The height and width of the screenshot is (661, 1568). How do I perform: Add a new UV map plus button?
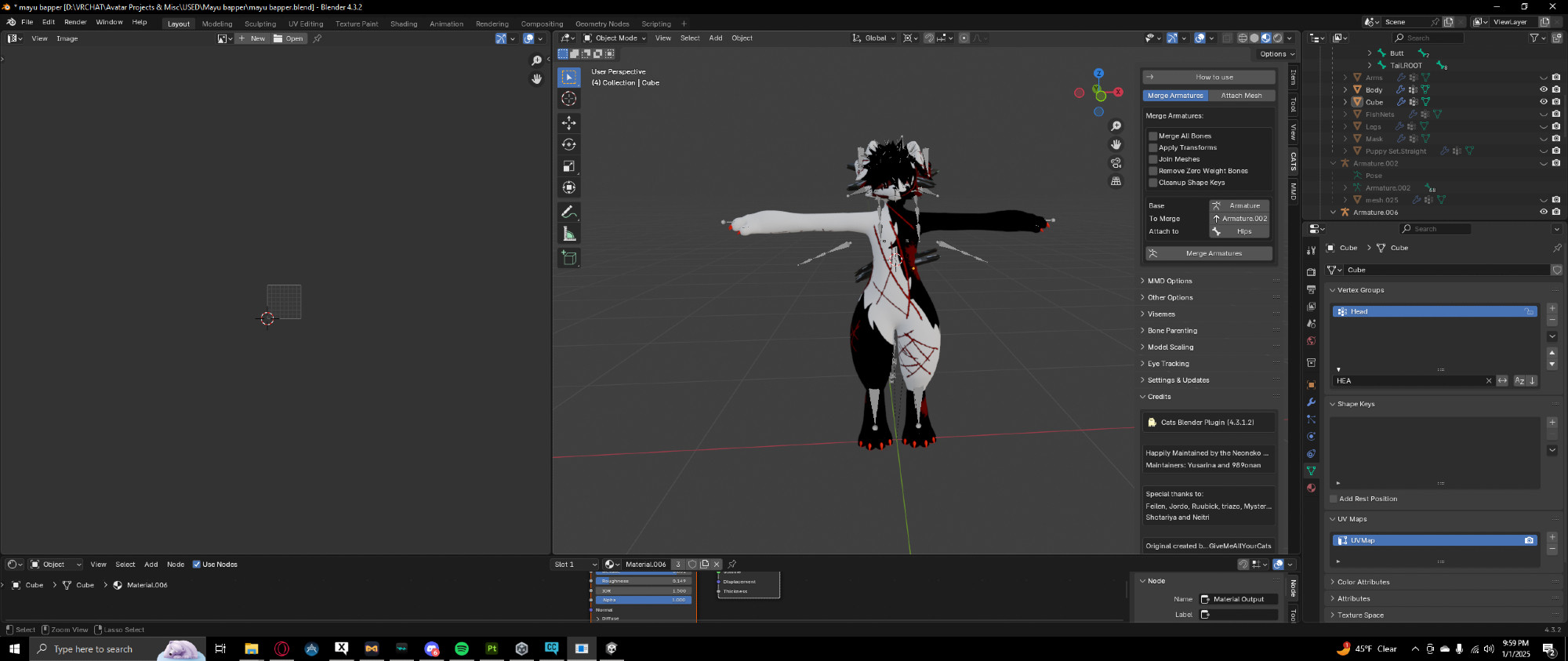pyautogui.click(x=1552, y=537)
